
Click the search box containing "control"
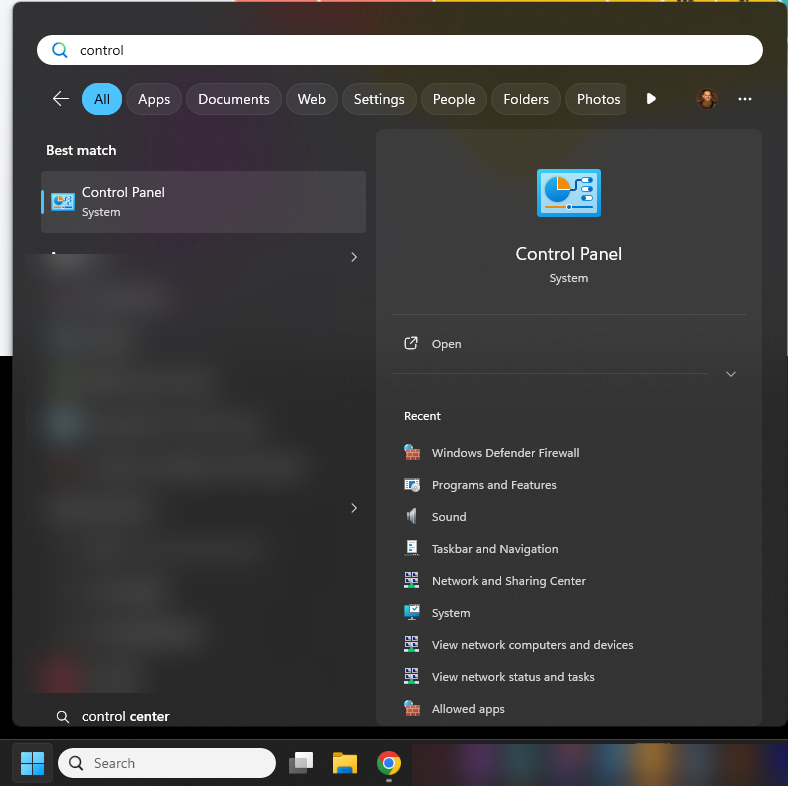[400, 50]
